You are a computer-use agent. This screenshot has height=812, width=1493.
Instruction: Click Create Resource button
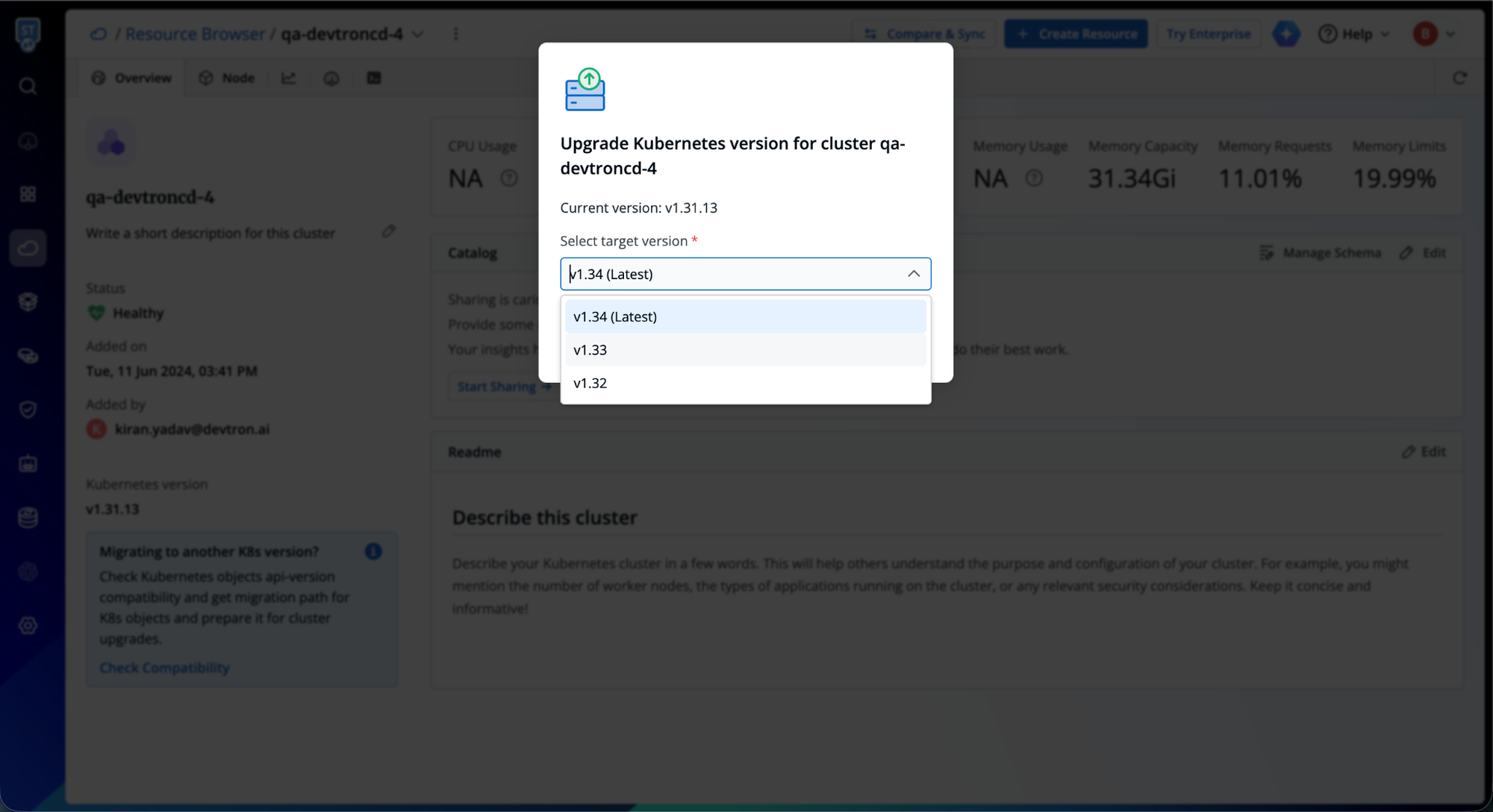pos(1076,34)
